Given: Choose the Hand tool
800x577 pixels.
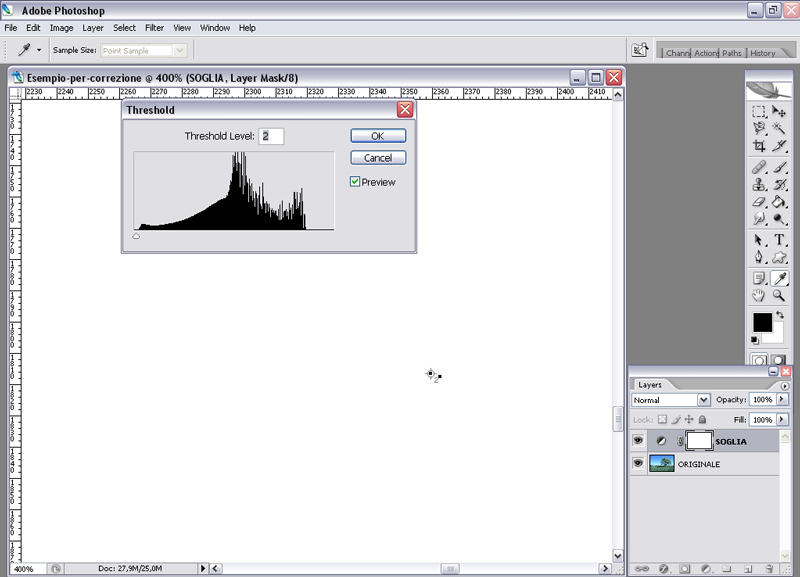Looking at the screenshot, I should point(759,296).
